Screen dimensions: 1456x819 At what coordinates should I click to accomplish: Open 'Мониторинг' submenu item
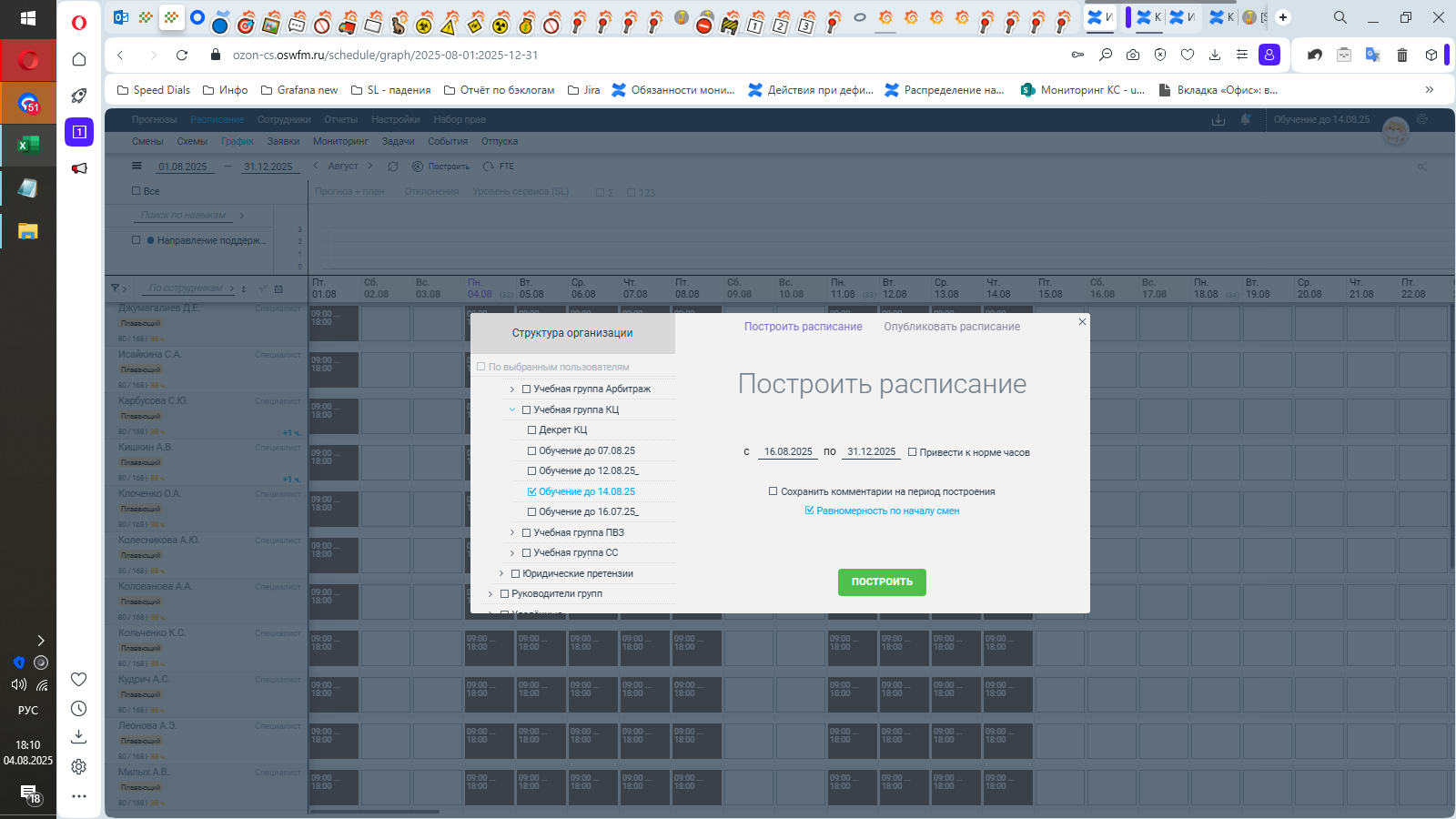coord(340,141)
